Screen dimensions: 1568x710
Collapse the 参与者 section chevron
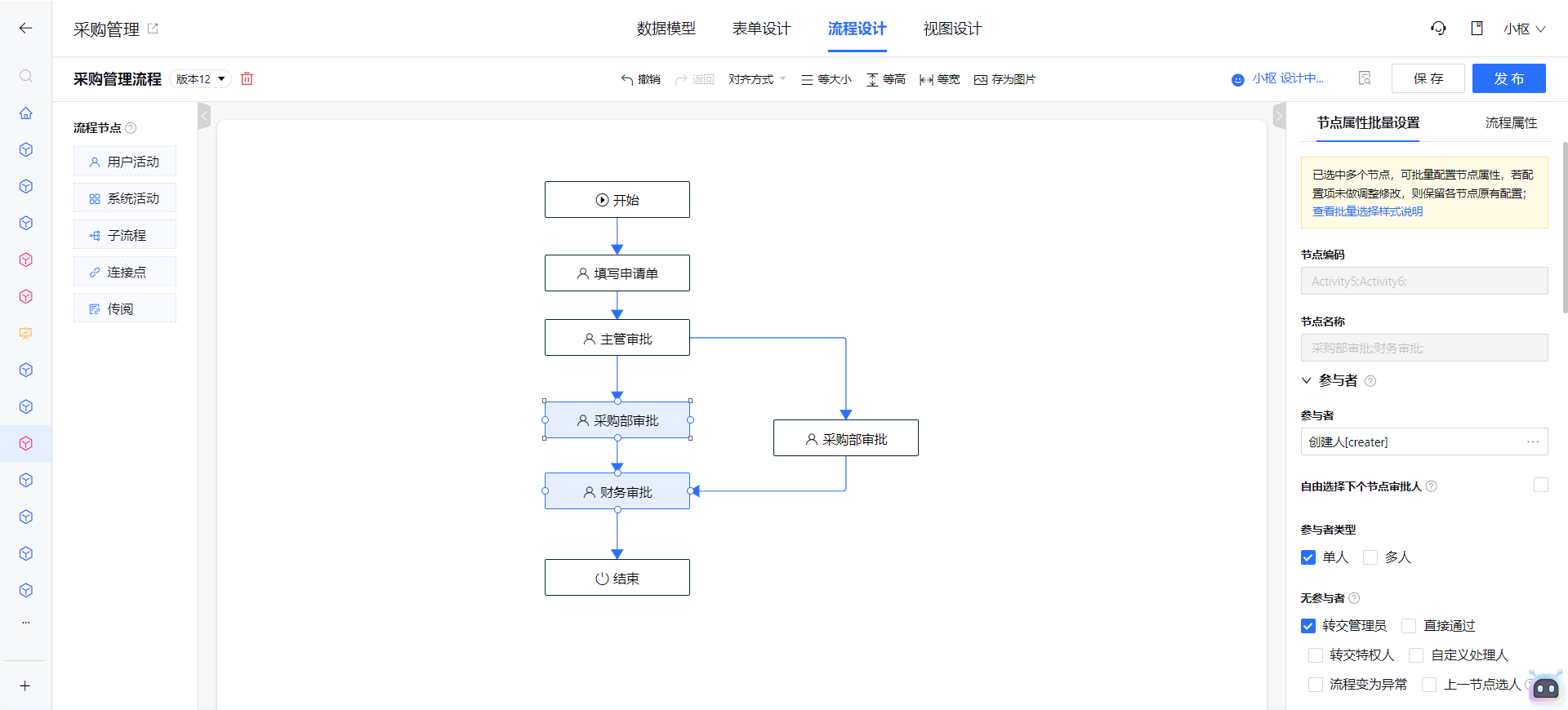click(x=1307, y=380)
